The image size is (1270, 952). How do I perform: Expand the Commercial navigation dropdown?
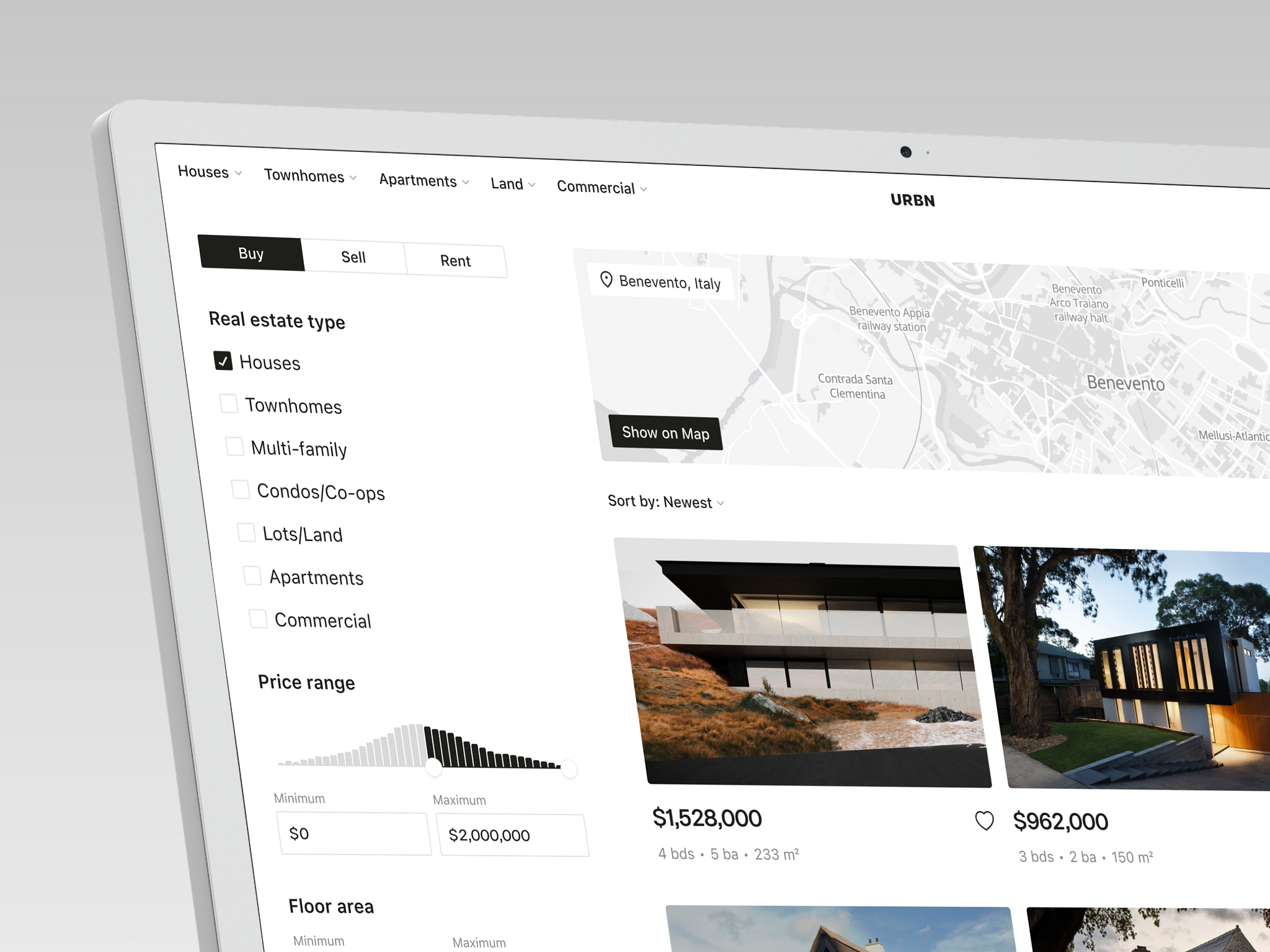pos(602,188)
